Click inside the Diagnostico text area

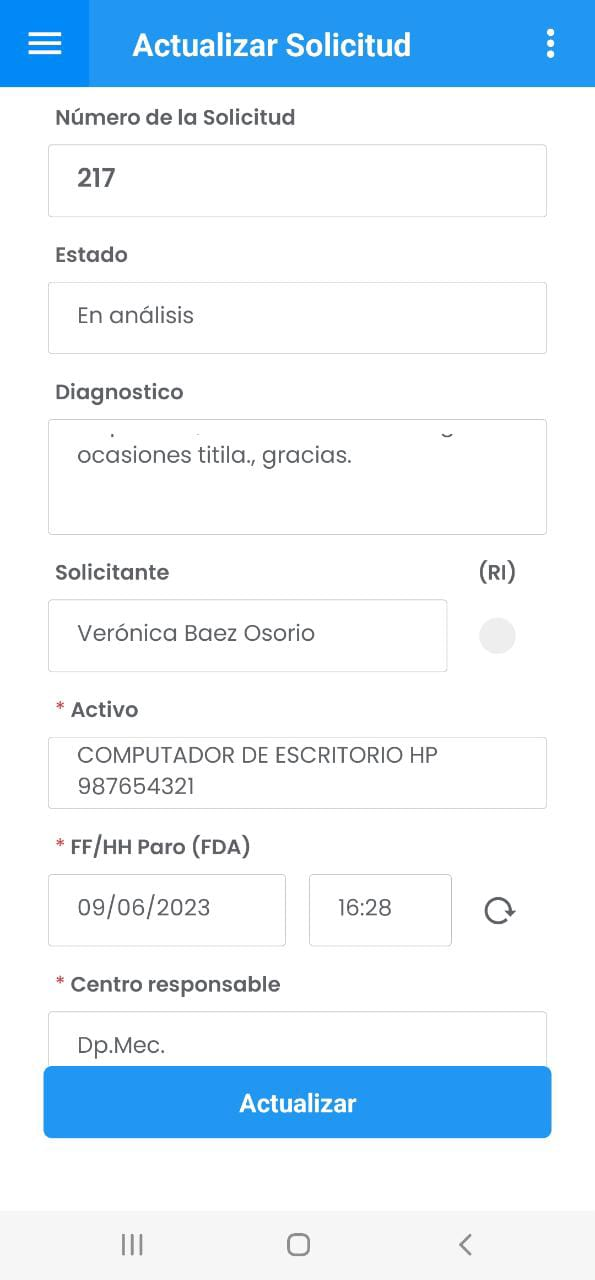click(297, 476)
